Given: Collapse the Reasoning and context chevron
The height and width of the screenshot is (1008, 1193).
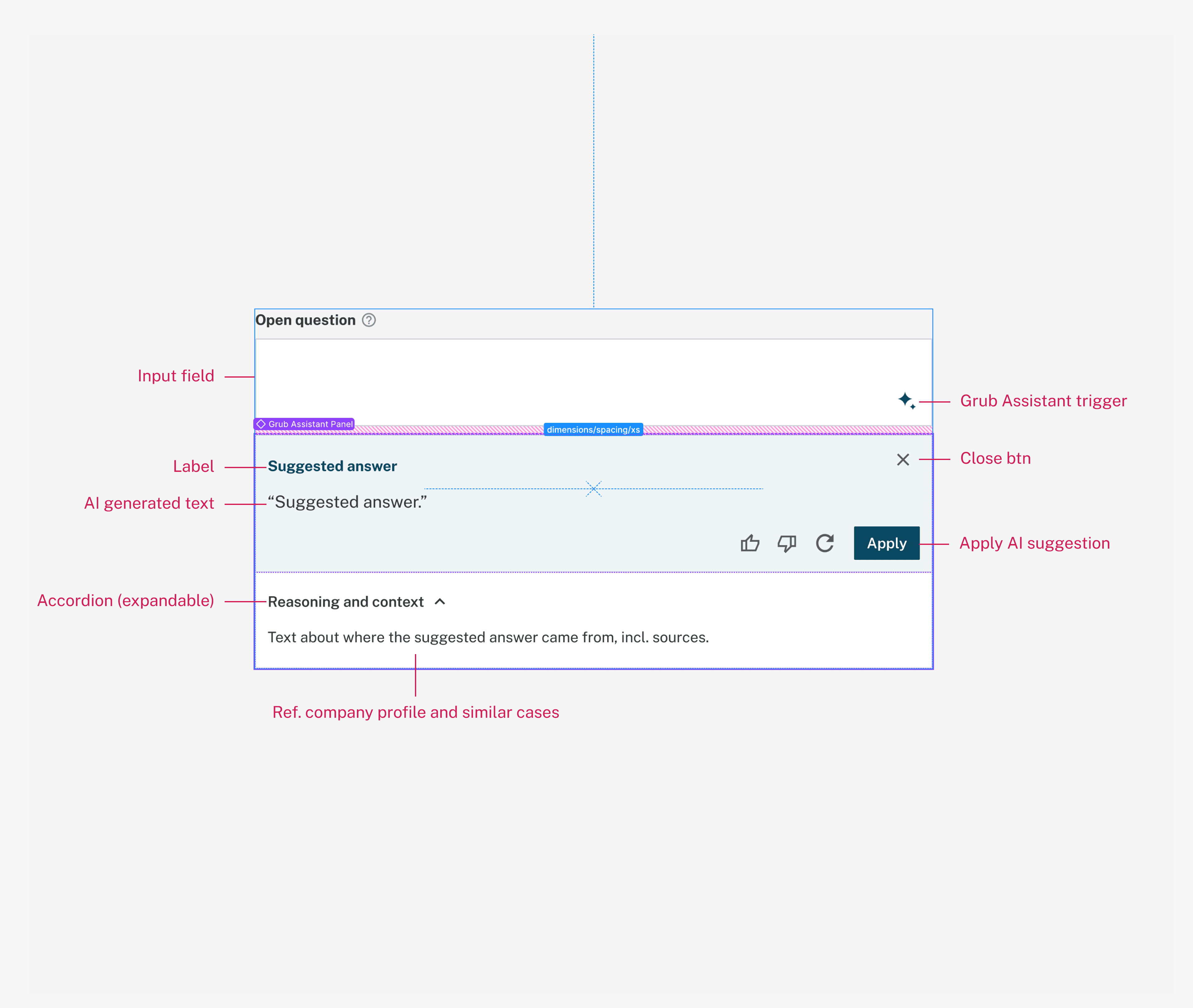Looking at the screenshot, I should [x=440, y=602].
